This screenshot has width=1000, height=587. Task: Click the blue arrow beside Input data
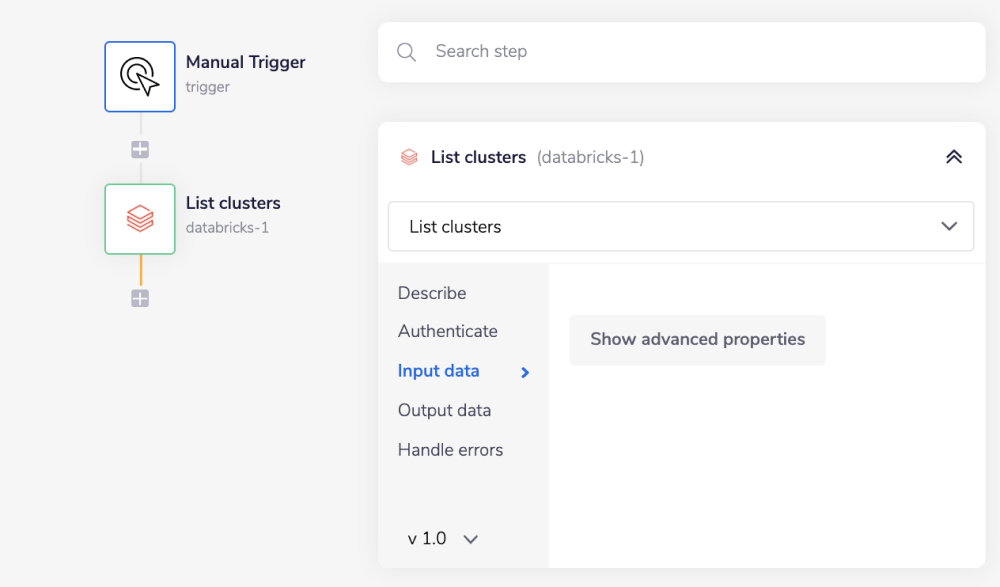[x=524, y=371]
